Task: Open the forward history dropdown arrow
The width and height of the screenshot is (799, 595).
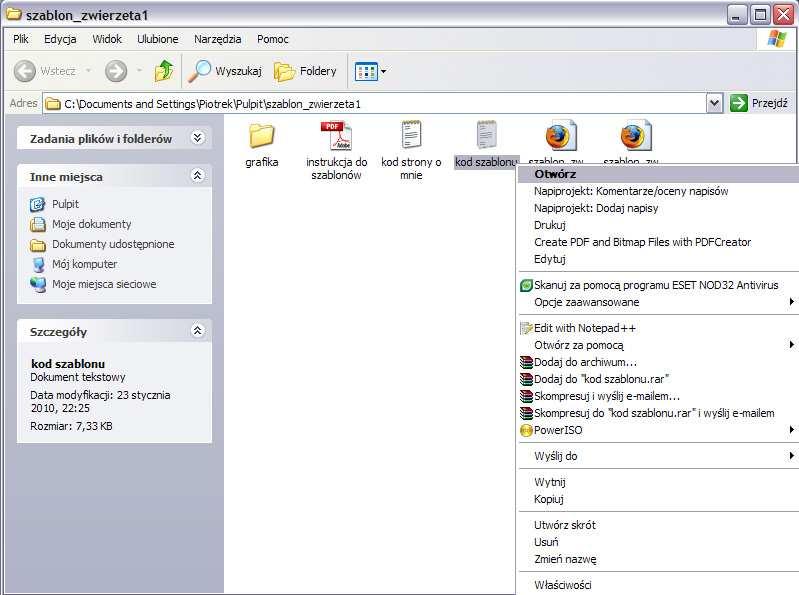Action: (x=139, y=70)
